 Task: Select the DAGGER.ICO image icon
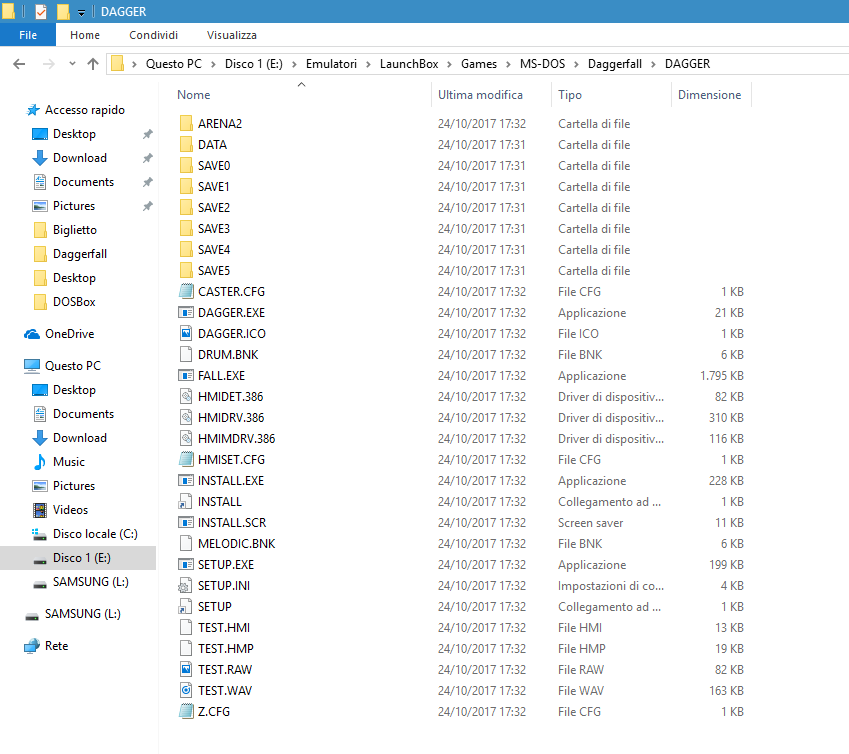(x=186, y=333)
